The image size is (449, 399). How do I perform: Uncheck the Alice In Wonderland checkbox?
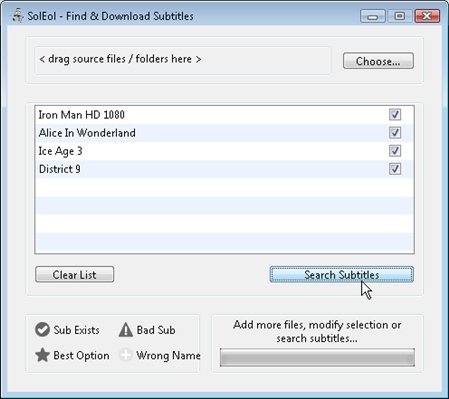[x=395, y=133]
